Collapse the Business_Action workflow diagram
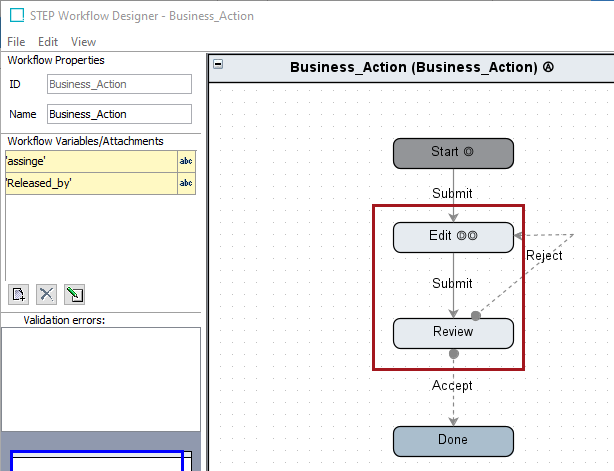Screen dimensions: 614x471 coord(218,64)
